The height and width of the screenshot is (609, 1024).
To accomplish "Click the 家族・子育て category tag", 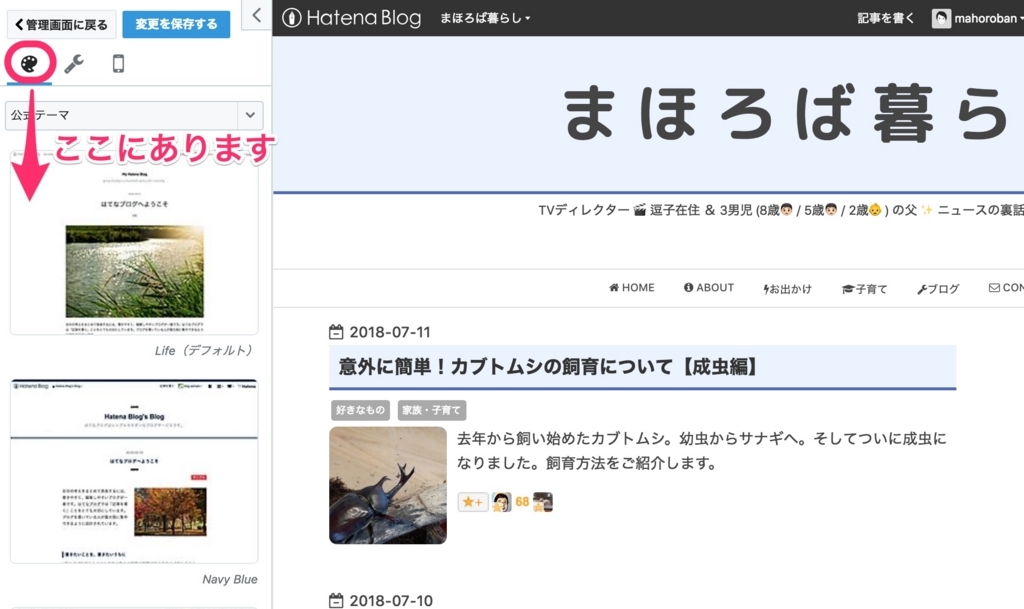I will coord(432,410).
